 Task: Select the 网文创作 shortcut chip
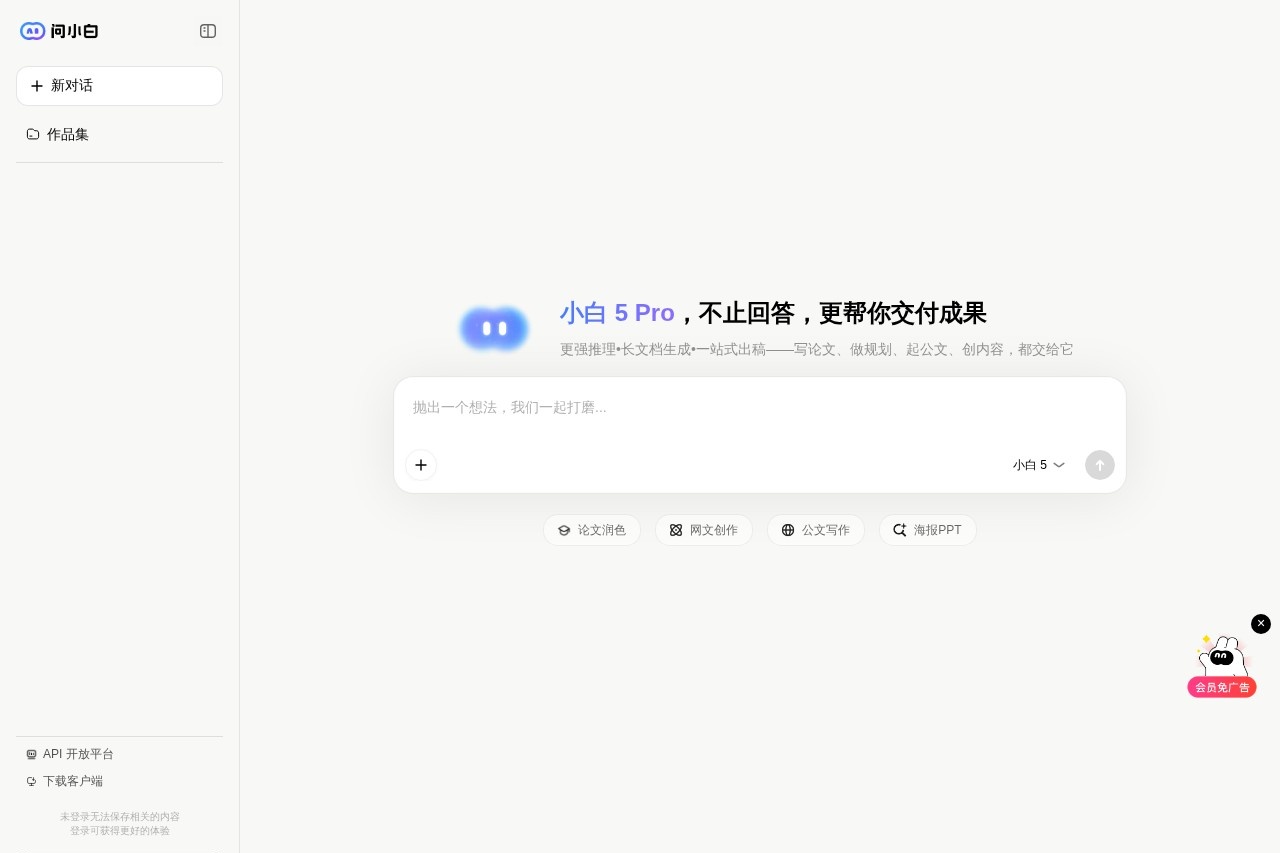click(704, 530)
